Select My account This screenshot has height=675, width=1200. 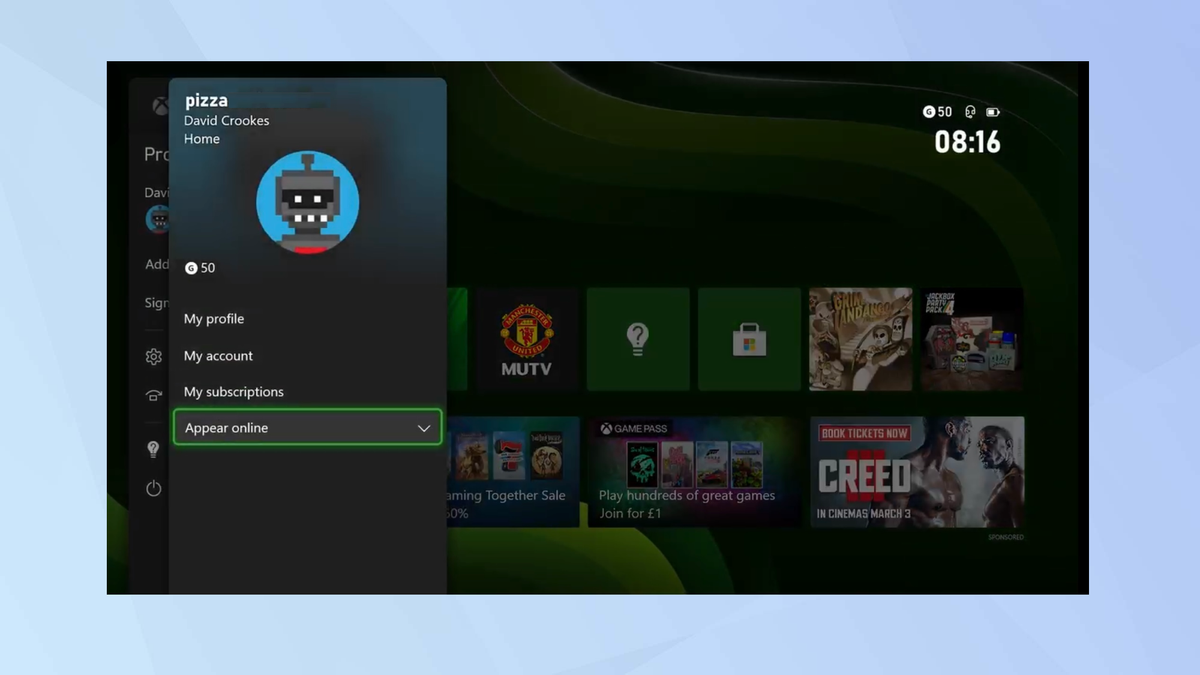coord(218,355)
